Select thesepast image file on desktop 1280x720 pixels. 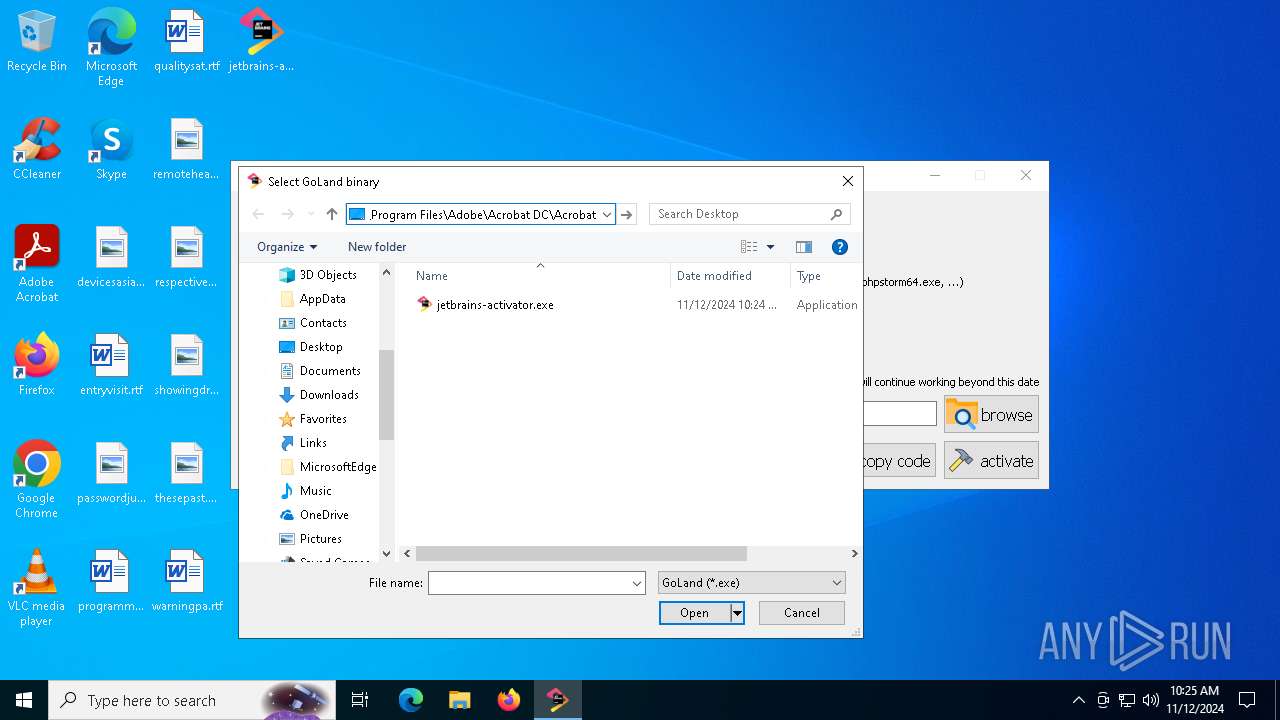[x=186, y=474]
